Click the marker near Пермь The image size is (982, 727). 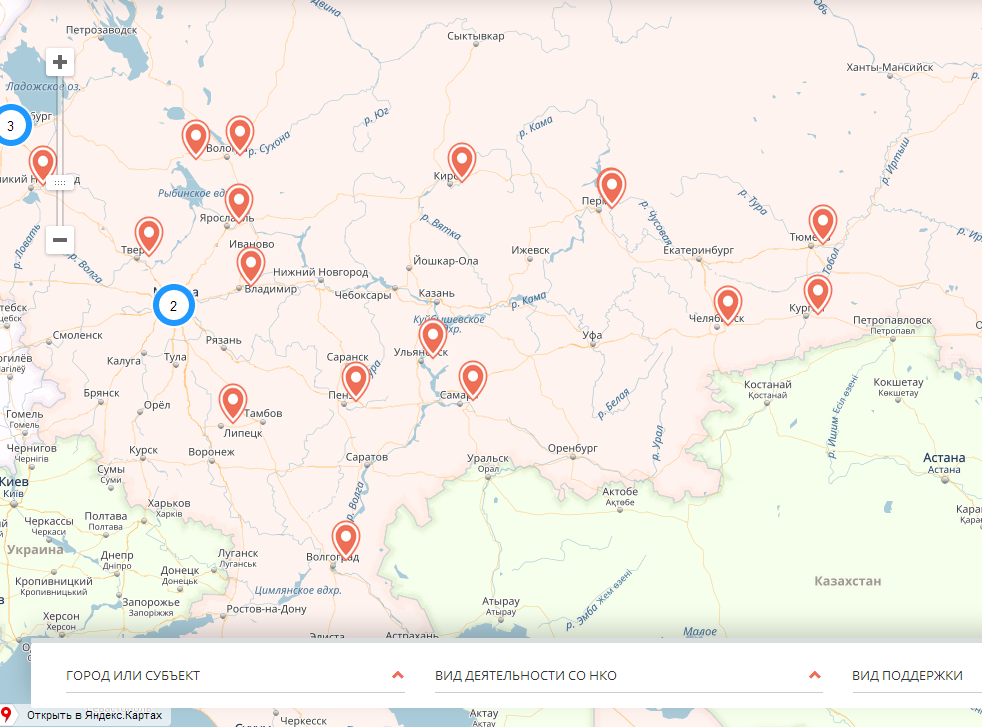[x=611, y=185]
